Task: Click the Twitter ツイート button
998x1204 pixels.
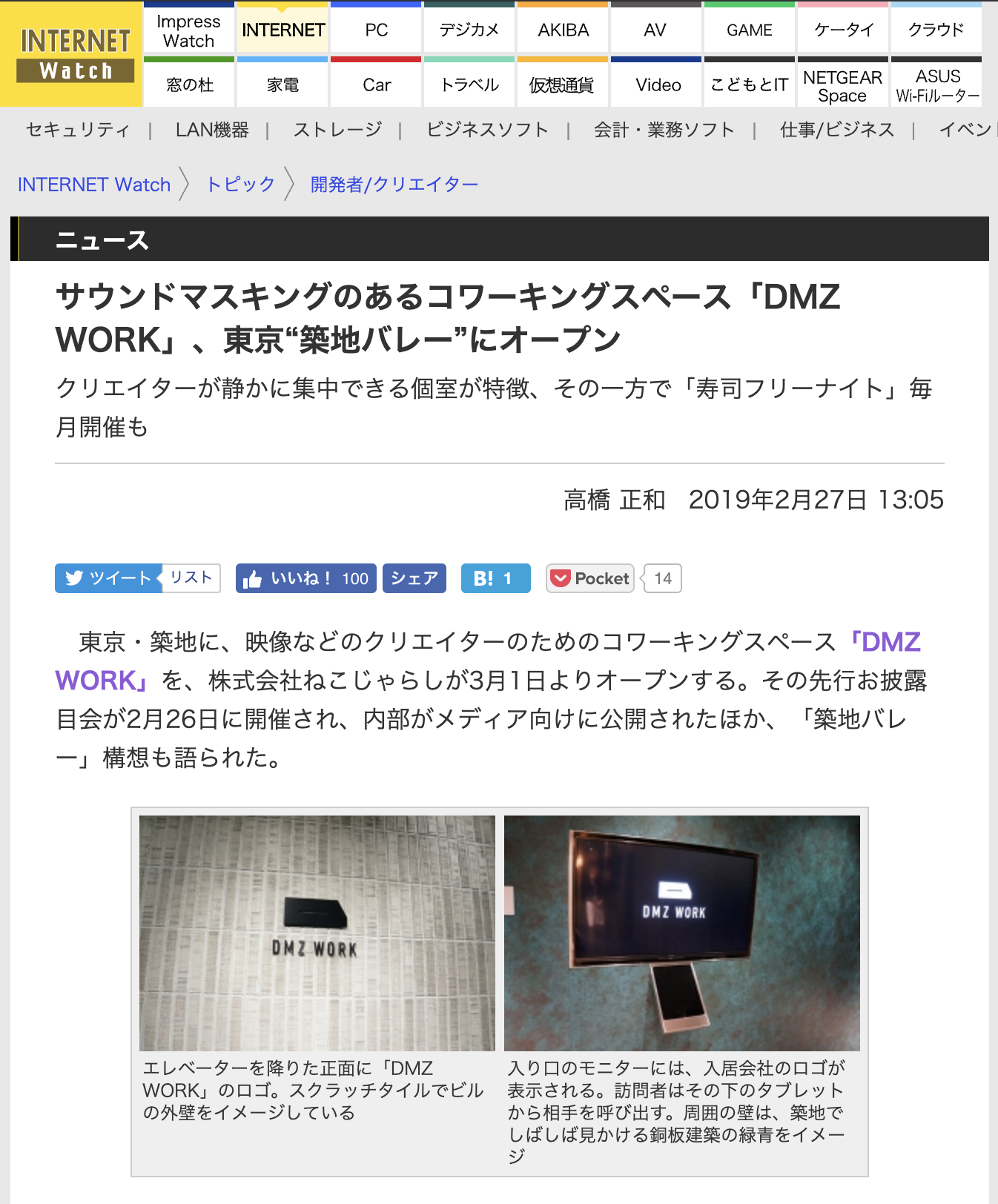Action: pyautogui.click(x=108, y=578)
